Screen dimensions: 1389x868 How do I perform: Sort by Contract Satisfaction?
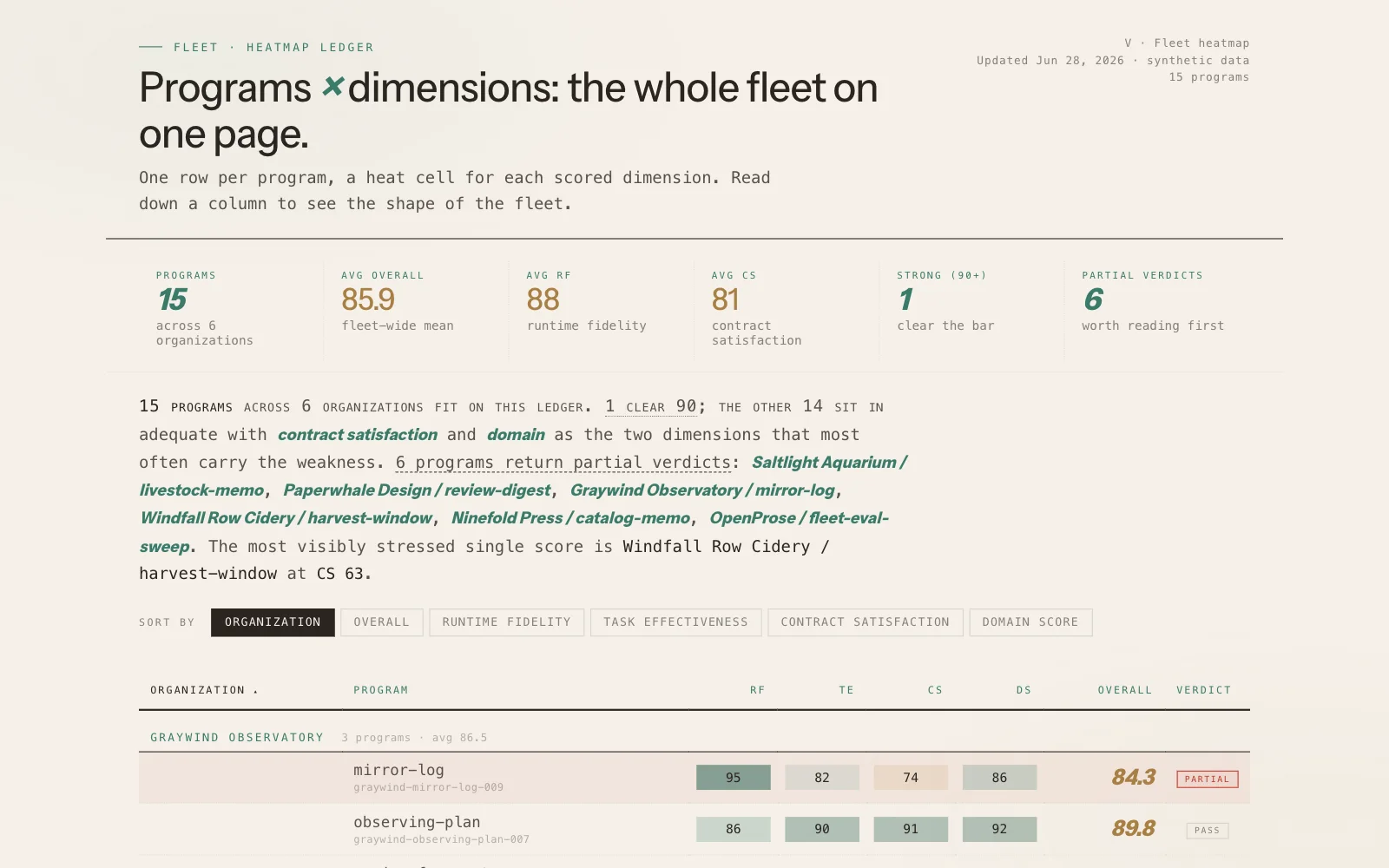point(865,622)
